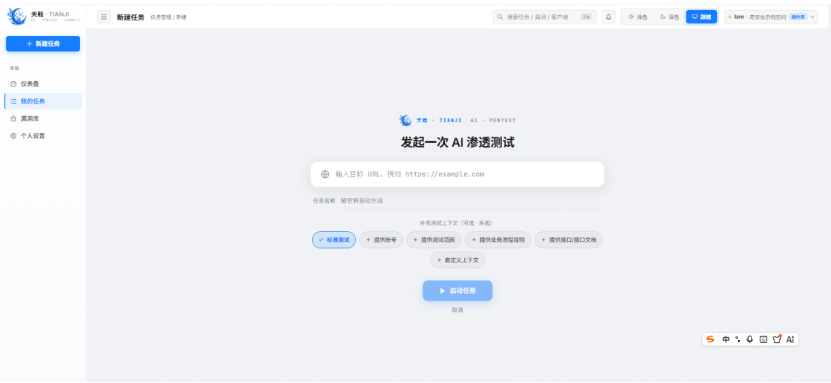Viewport: 831px width, 383px height.
Task: Click the TIANJI logo in sidebar
Action: point(17,16)
